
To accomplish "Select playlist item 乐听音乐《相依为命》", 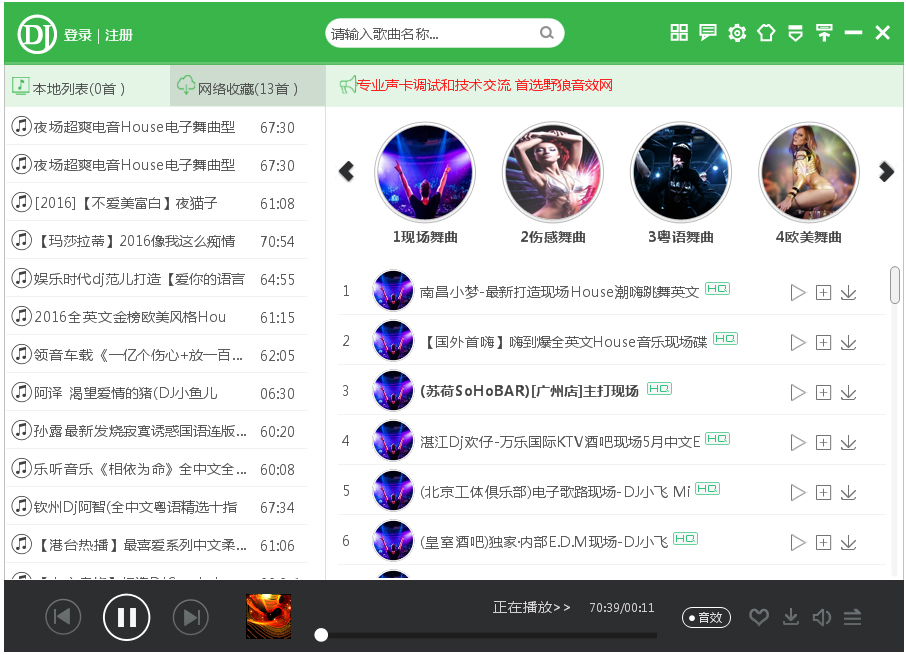I will (x=156, y=468).
